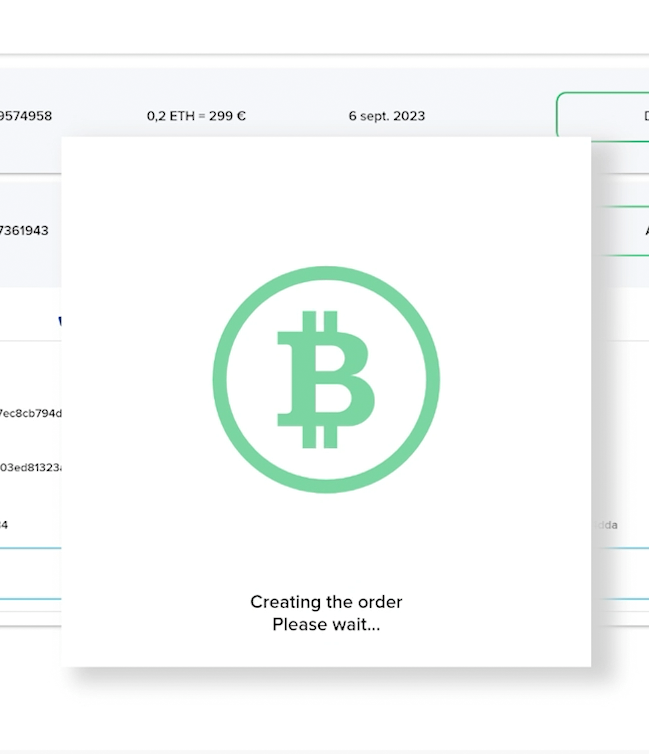Click the green Bitcoin logo icon
The image size is (649, 754).
click(x=326, y=379)
